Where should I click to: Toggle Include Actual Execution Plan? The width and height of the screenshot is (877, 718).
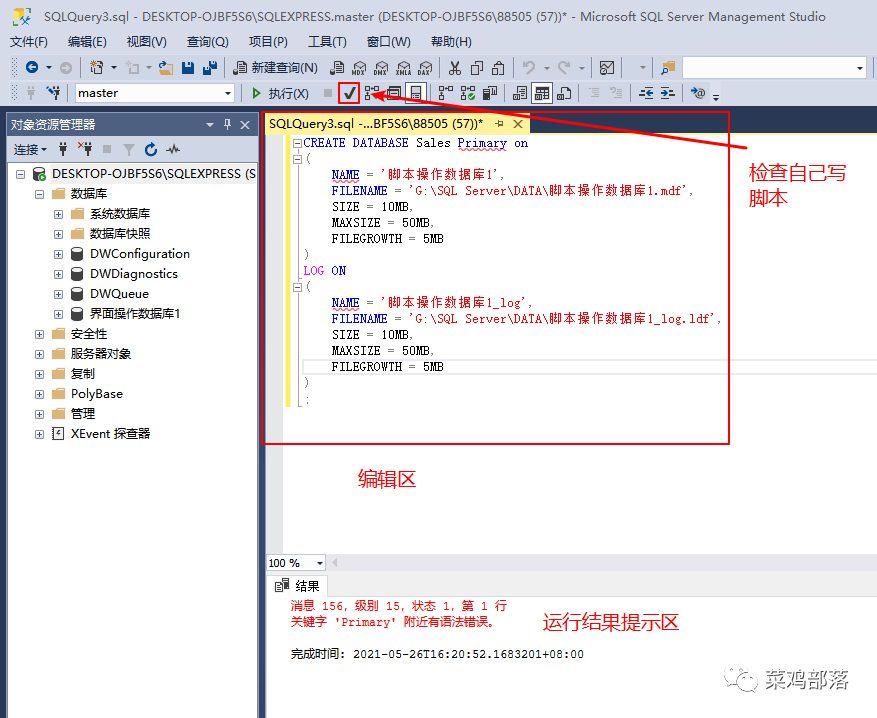click(445, 93)
